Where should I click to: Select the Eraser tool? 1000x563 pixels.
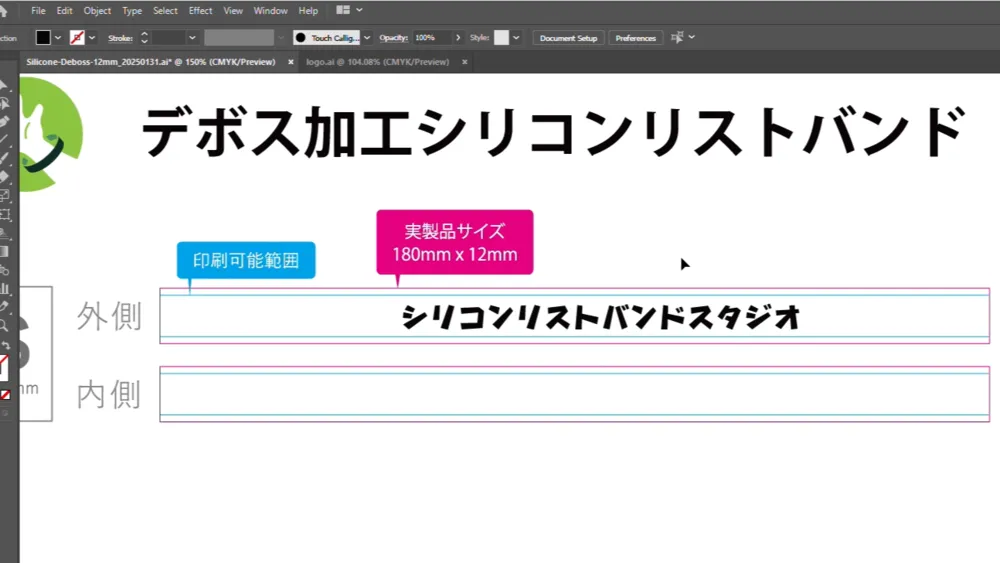pos(4,177)
